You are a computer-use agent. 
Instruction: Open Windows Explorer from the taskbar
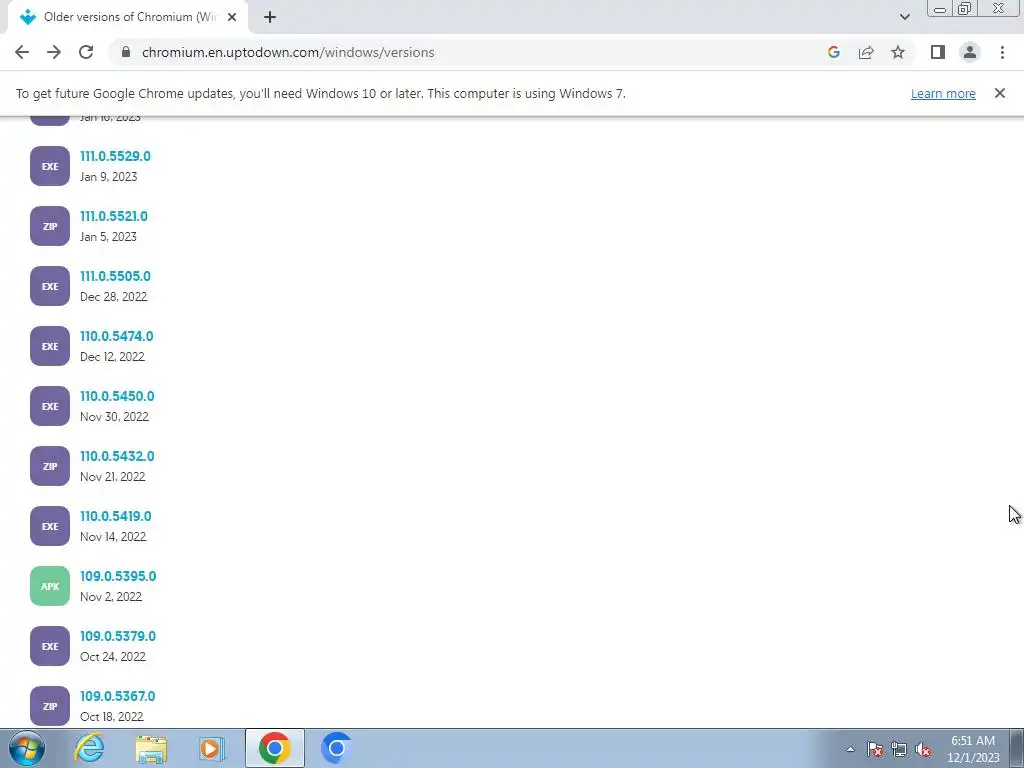click(x=151, y=748)
